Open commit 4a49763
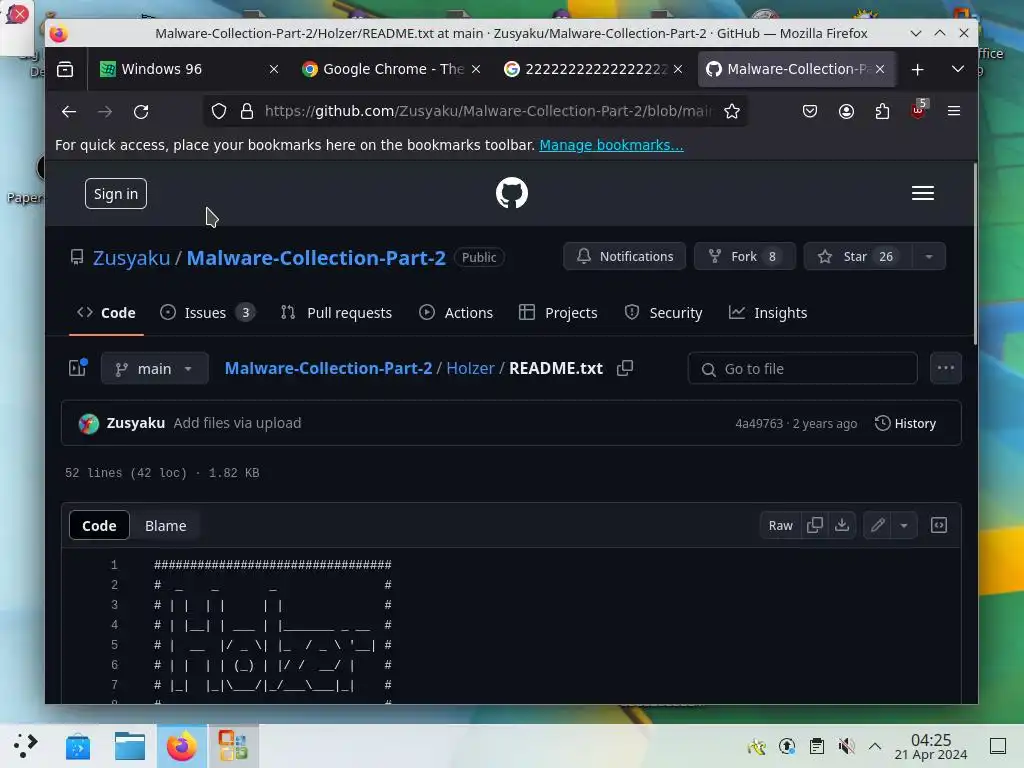 pyautogui.click(x=759, y=424)
